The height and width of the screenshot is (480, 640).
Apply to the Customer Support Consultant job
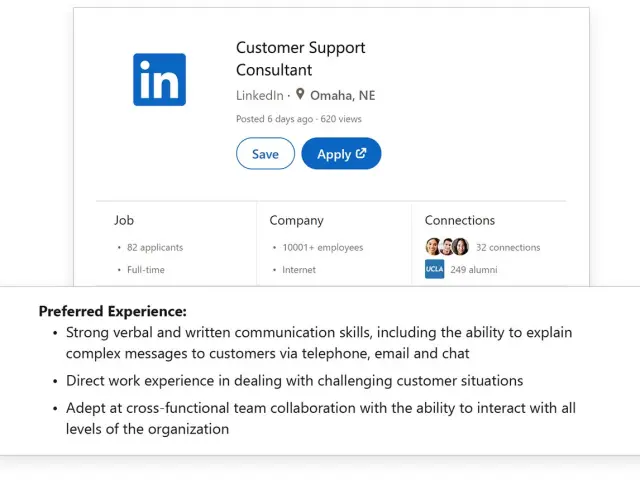click(341, 154)
